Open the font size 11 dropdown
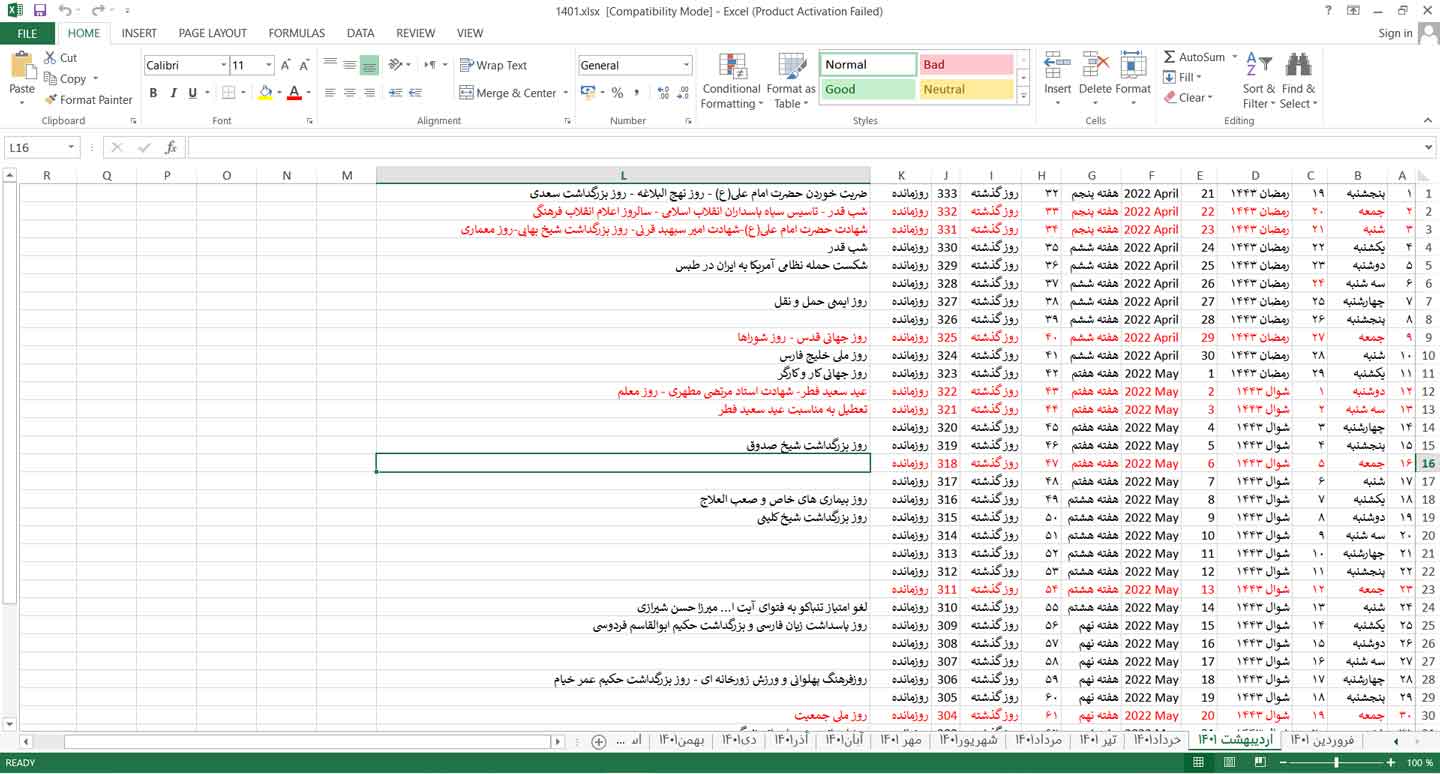 pos(268,65)
